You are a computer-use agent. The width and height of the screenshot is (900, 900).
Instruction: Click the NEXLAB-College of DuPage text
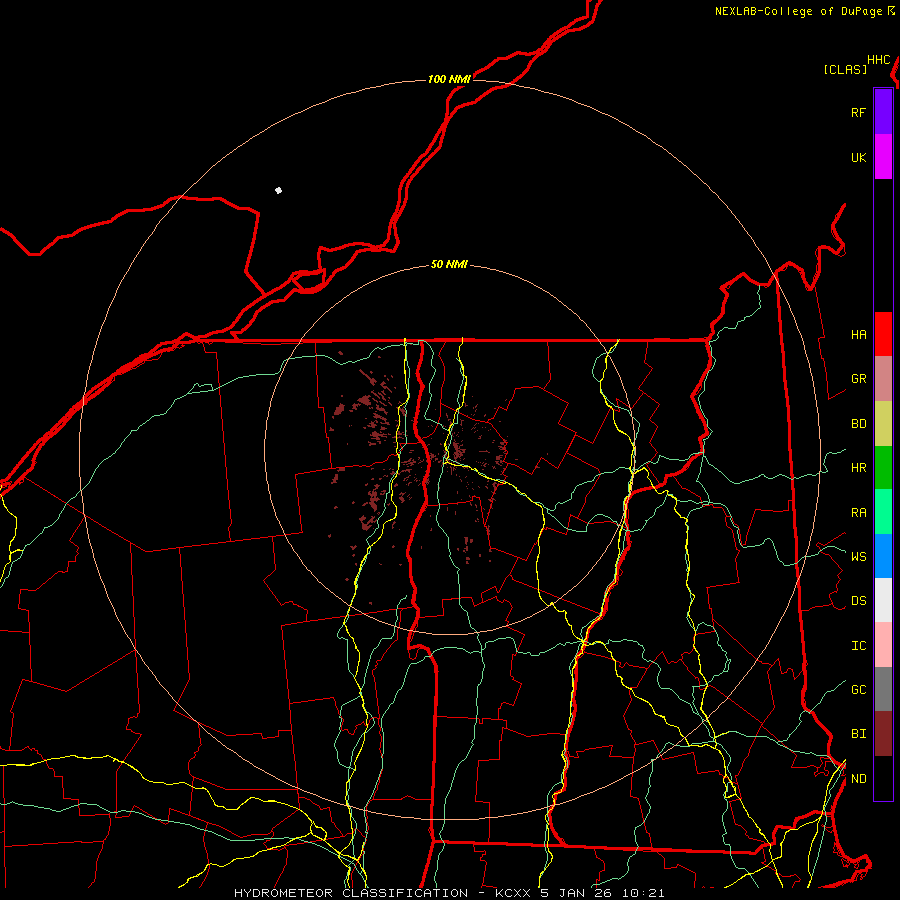798,11
